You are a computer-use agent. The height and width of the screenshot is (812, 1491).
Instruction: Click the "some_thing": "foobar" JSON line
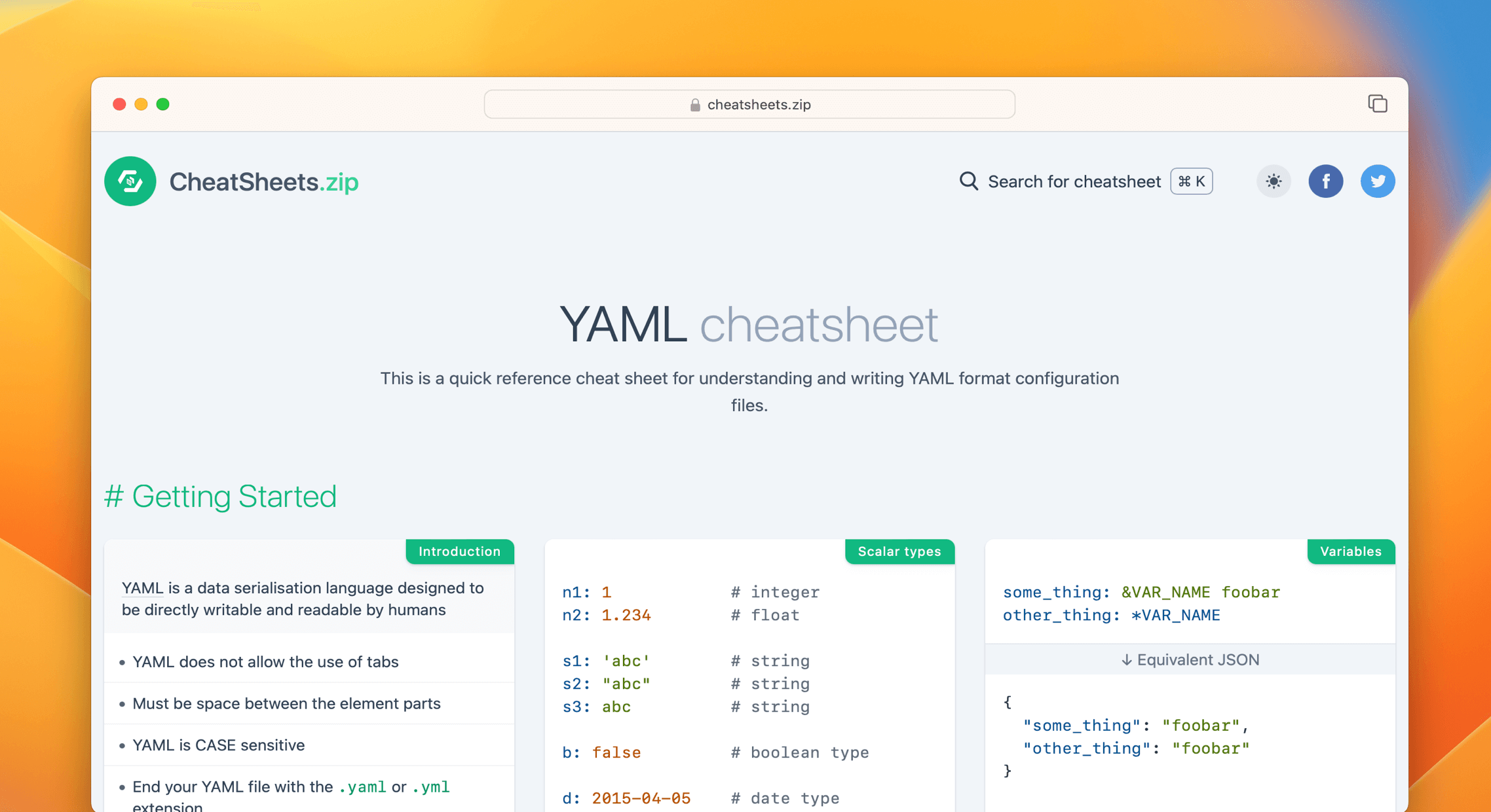coord(1137,726)
